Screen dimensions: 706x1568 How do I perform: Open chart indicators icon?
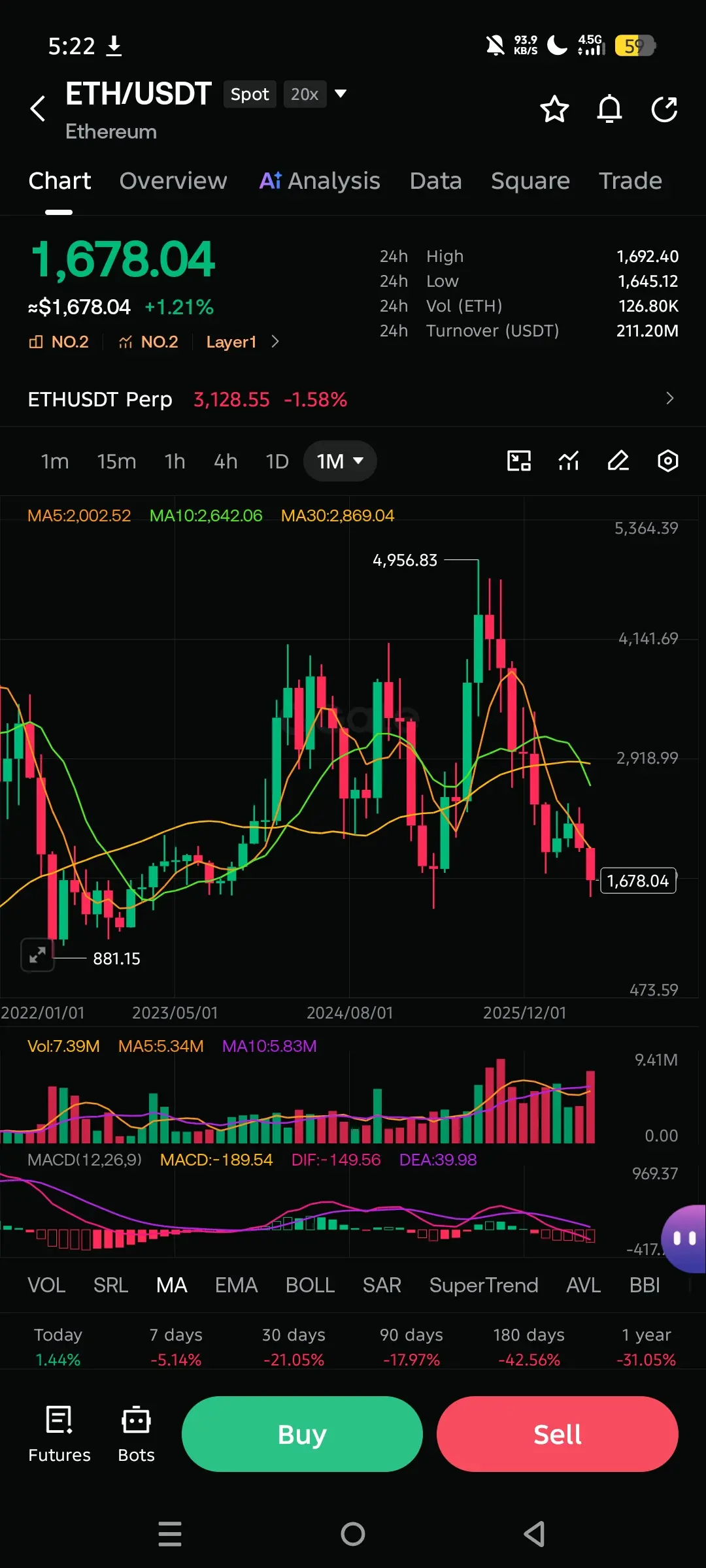coord(569,461)
